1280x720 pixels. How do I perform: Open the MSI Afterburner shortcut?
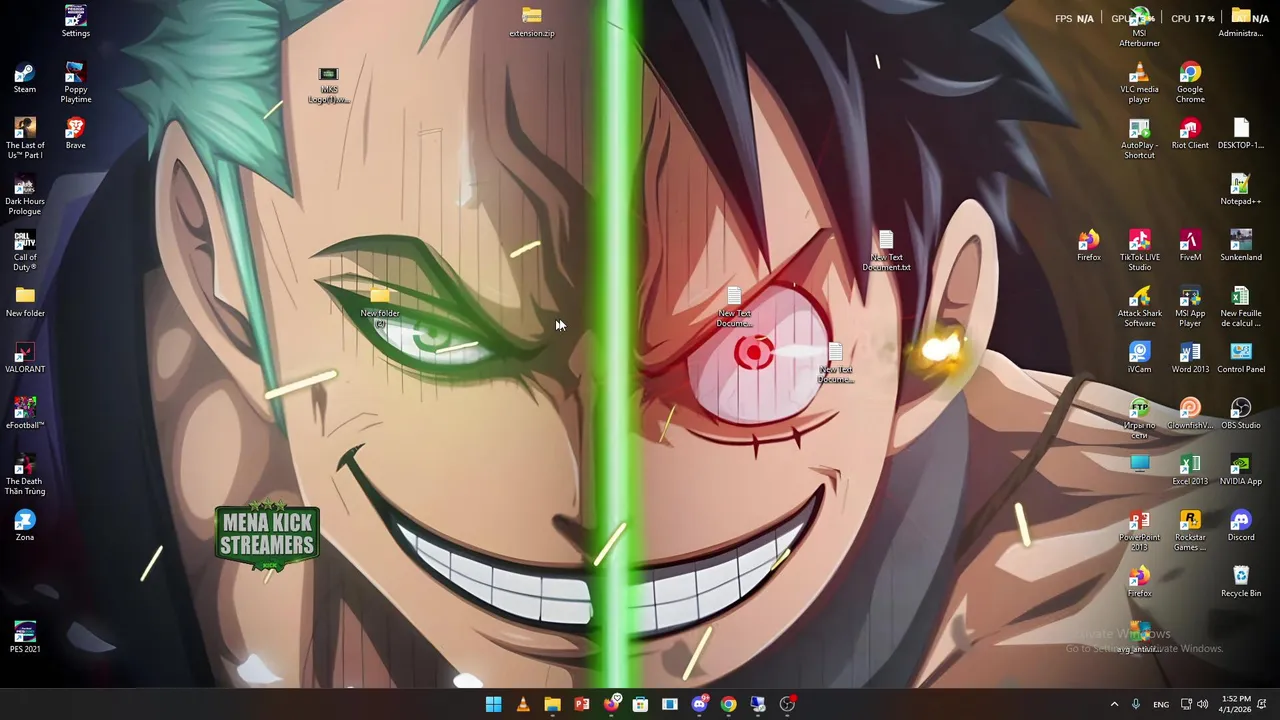1139,28
